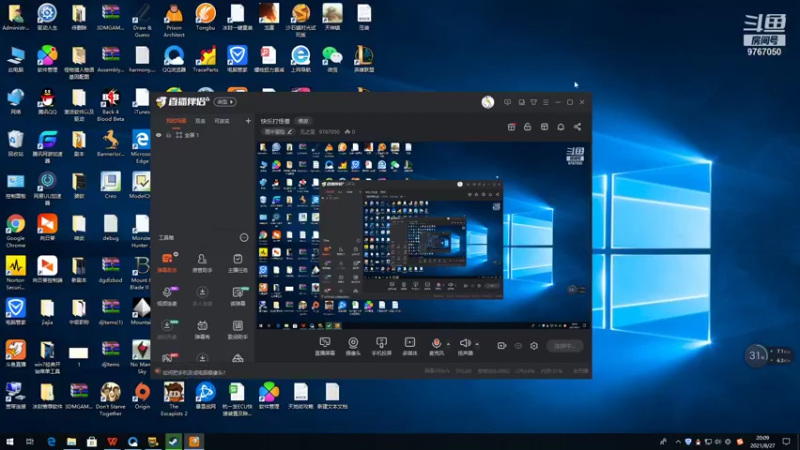This screenshot has height=450, width=800.
Task: Select the second scene tab
Action: tap(200, 121)
